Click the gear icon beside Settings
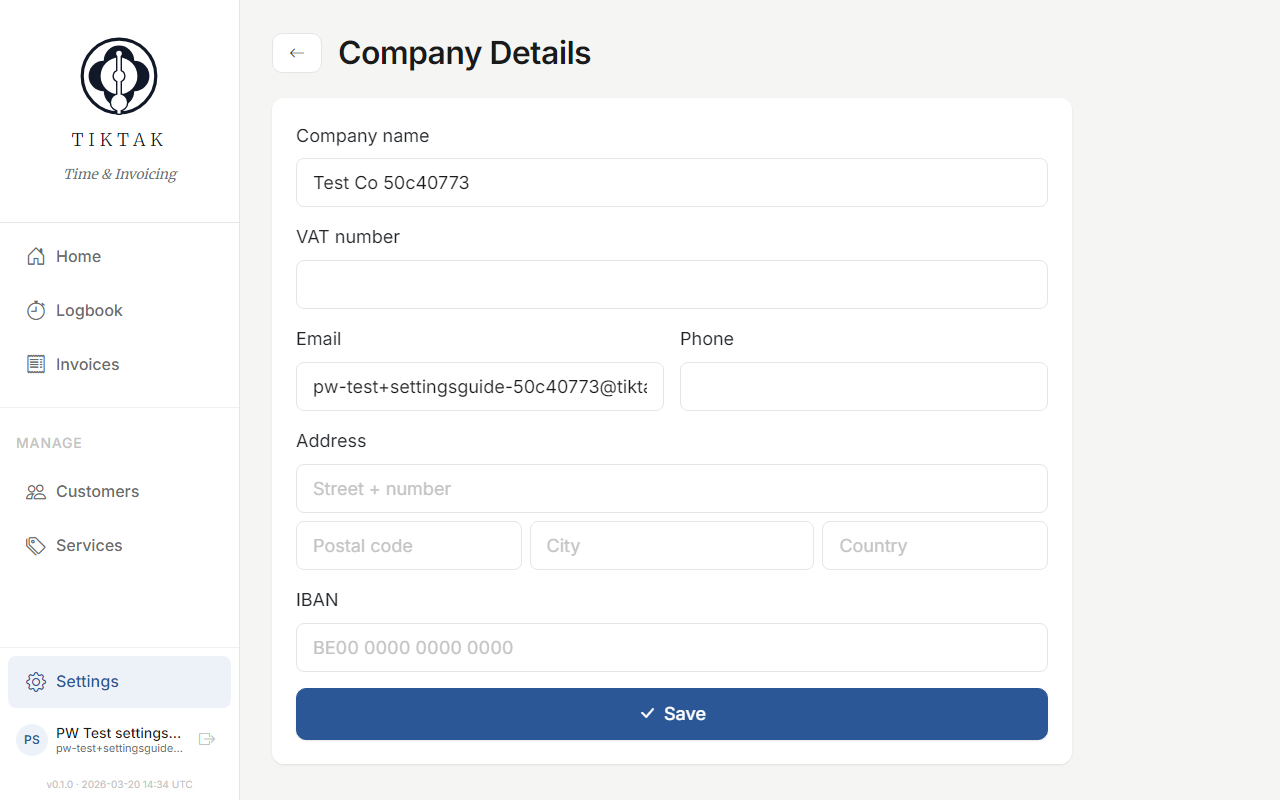The height and width of the screenshot is (800, 1280). coord(35,681)
